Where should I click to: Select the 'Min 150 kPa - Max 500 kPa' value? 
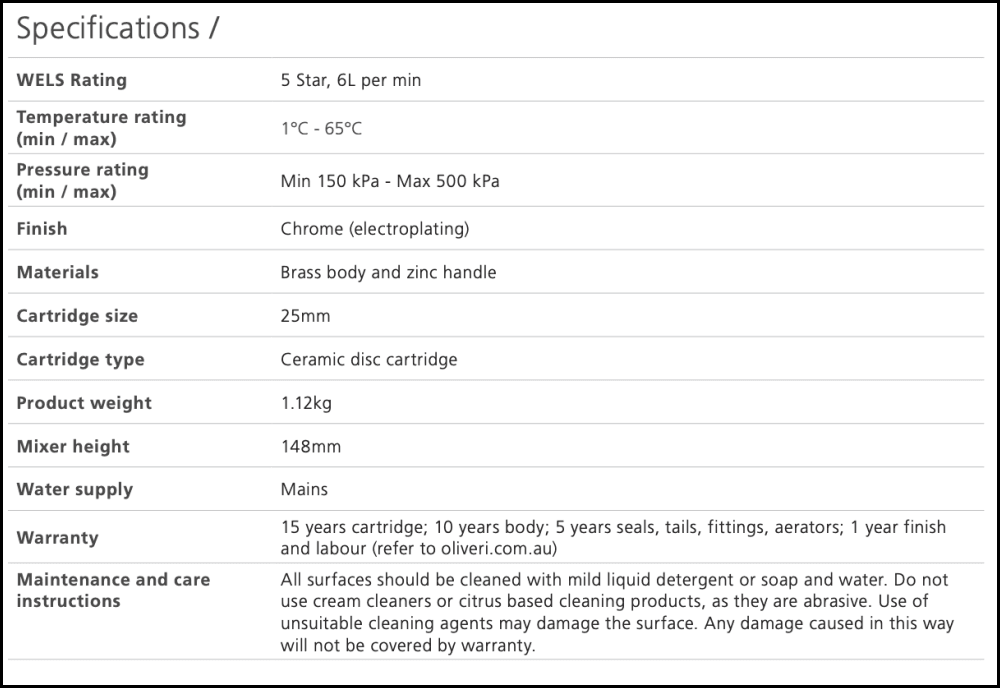click(x=390, y=182)
